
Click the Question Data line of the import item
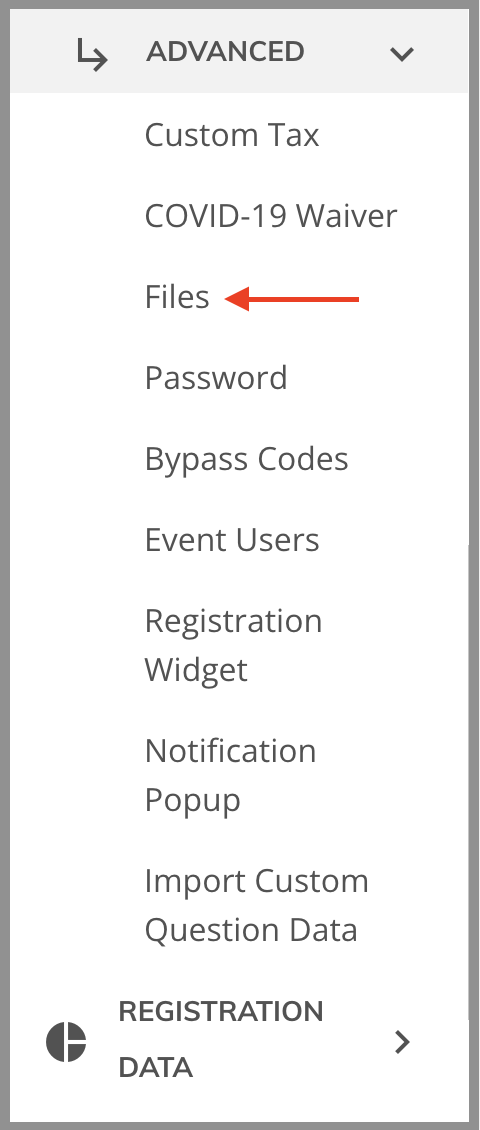pos(251,930)
